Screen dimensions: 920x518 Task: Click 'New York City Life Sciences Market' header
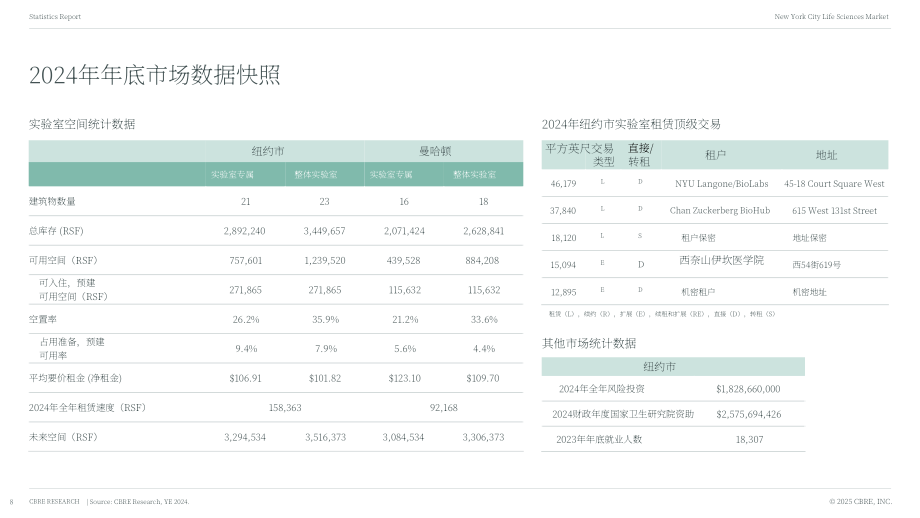(x=831, y=16)
